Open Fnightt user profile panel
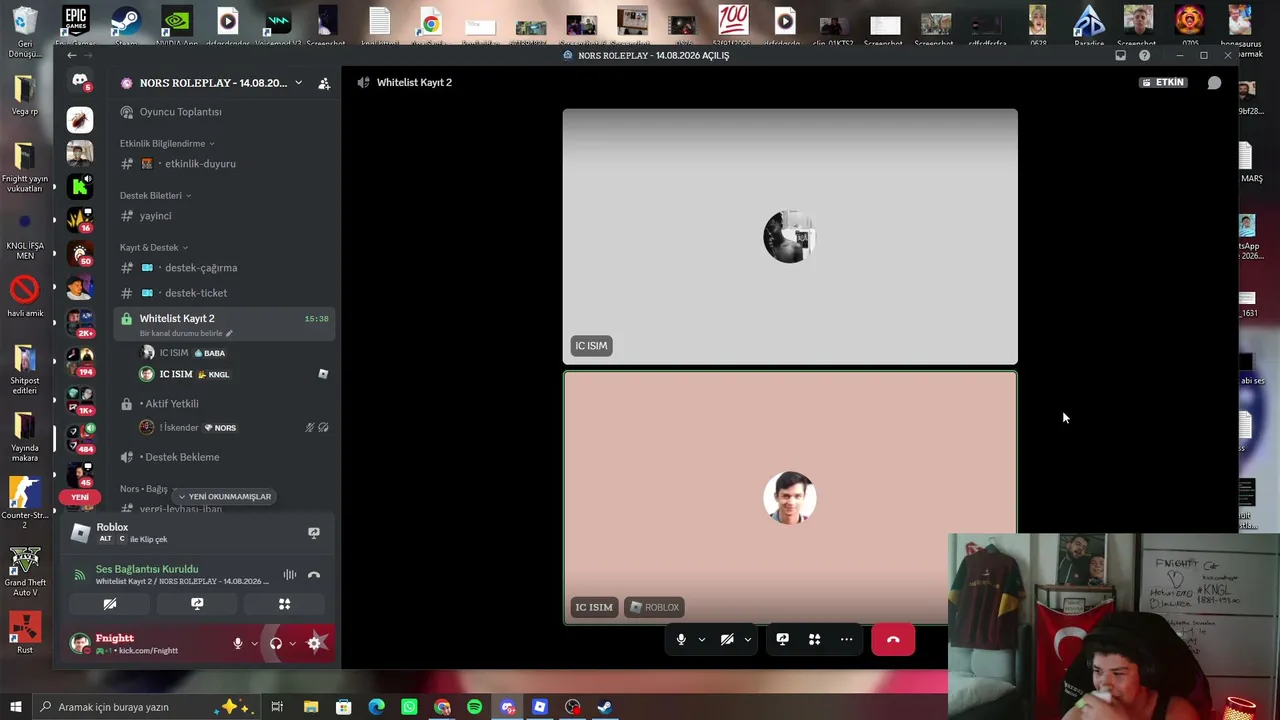Viewport: 1280px width, 720px height. (x=148, y=644)
